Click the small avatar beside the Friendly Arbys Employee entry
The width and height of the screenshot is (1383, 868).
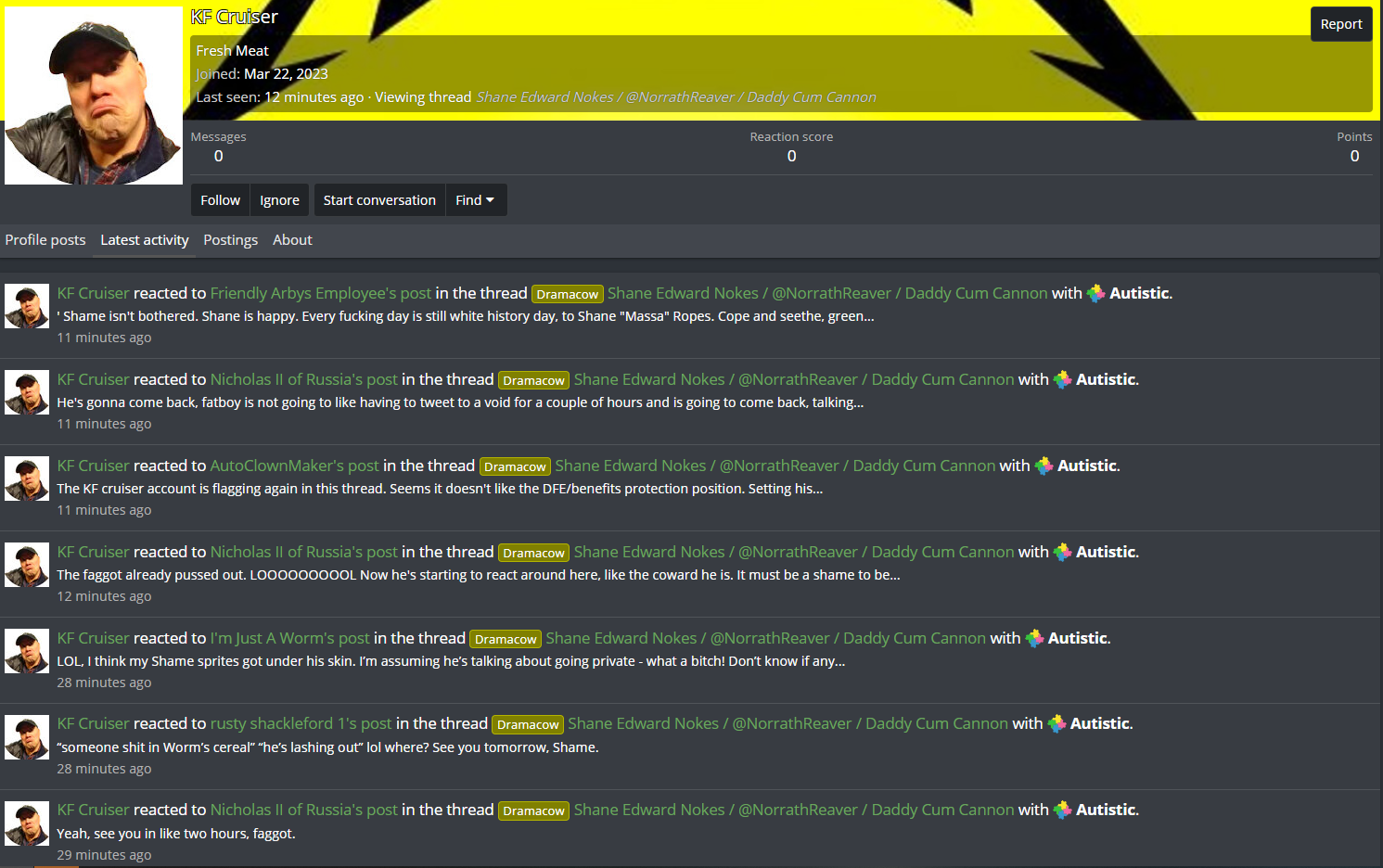coord(27,306)
